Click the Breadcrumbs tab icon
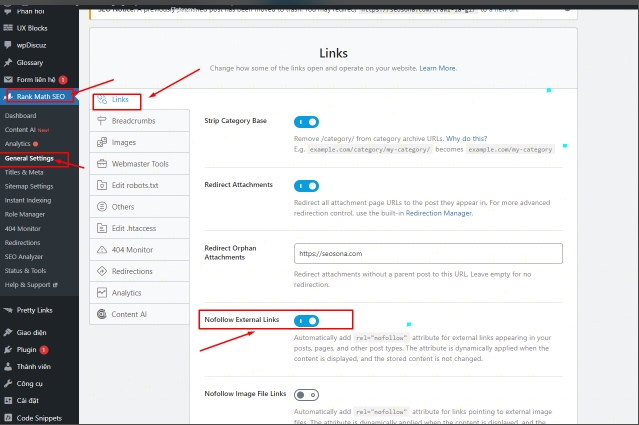 click(102, 120)
